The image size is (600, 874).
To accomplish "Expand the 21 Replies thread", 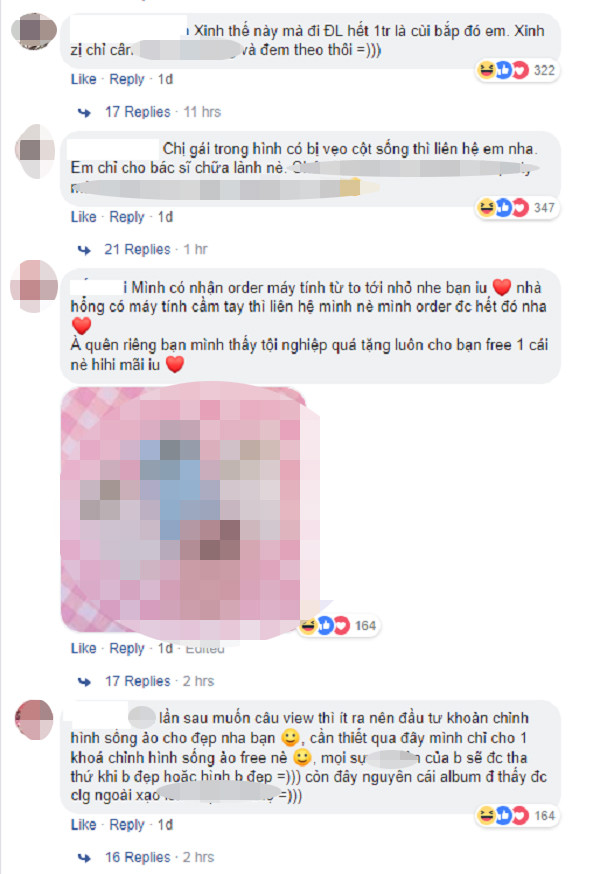I will pos(137,249).
